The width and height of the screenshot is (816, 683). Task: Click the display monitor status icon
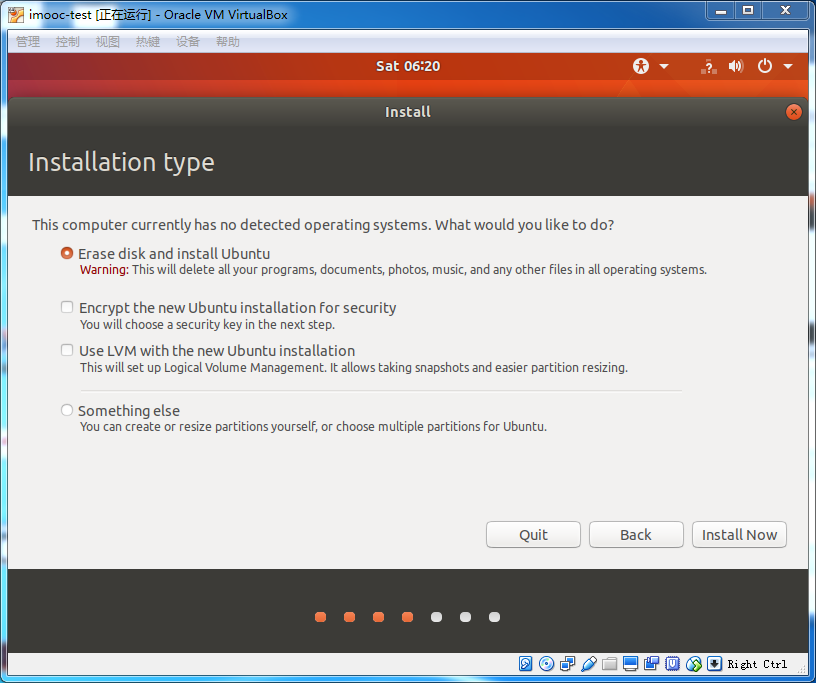coord(630,664)
